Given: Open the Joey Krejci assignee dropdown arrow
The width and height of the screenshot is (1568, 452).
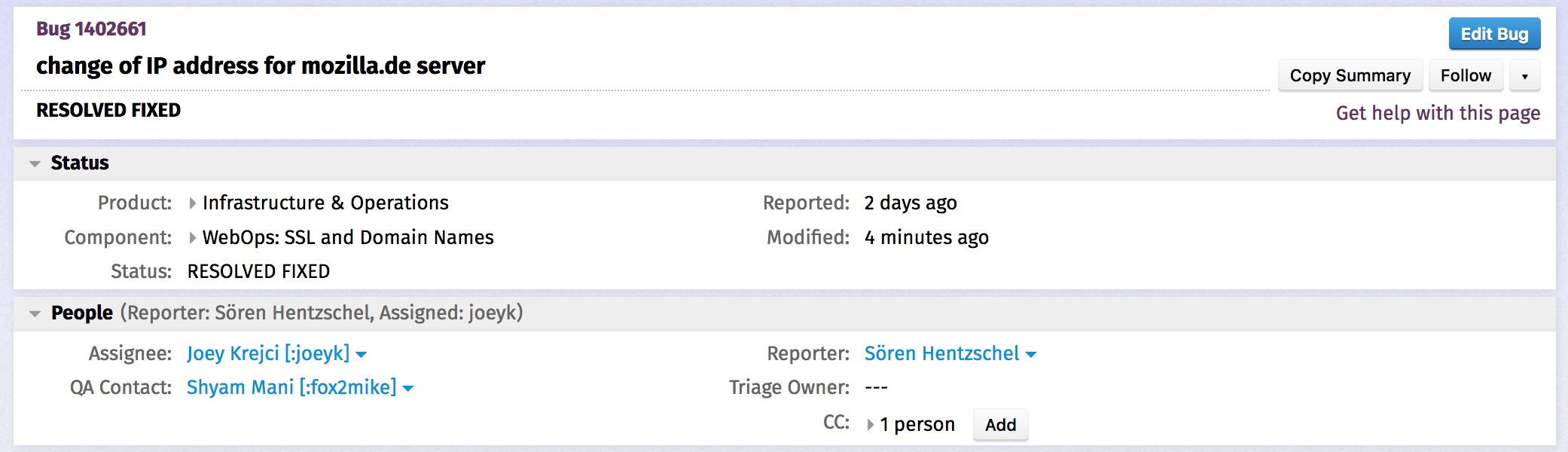Looking at the screenshot, I should 361,354.
